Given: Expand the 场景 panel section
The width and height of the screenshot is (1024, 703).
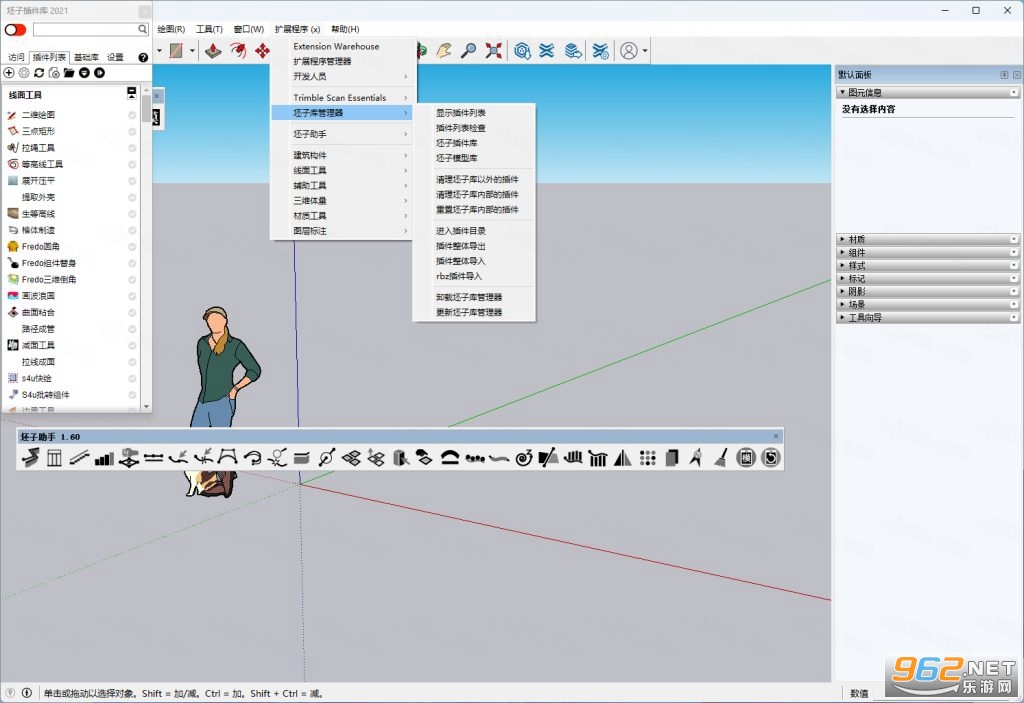Looking at the screenshot, I should pyautogui.click(x=927, y=304).
